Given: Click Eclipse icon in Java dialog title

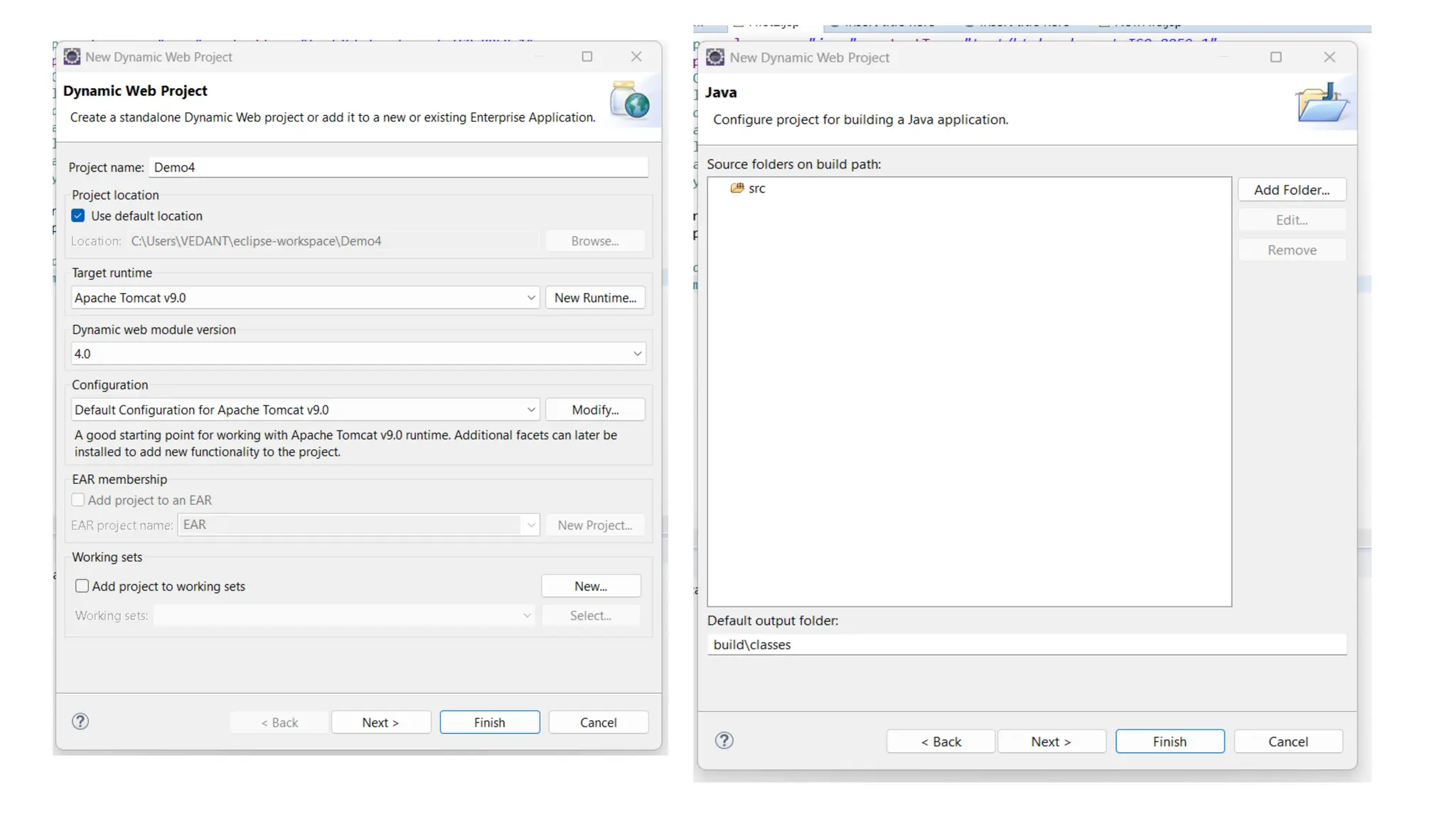Looking at the screenshot, I should (x=715, y=58).
